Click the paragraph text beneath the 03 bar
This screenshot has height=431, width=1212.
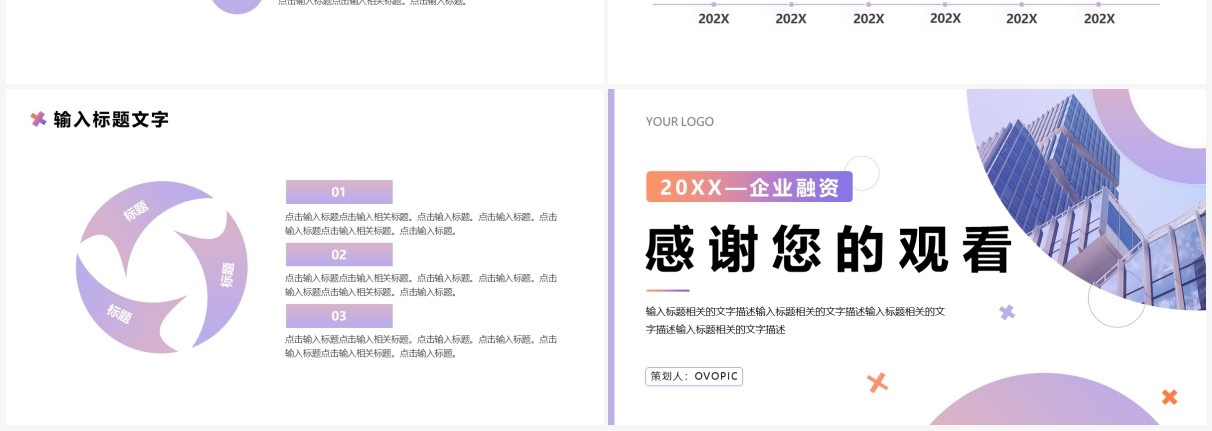(421, 346)
